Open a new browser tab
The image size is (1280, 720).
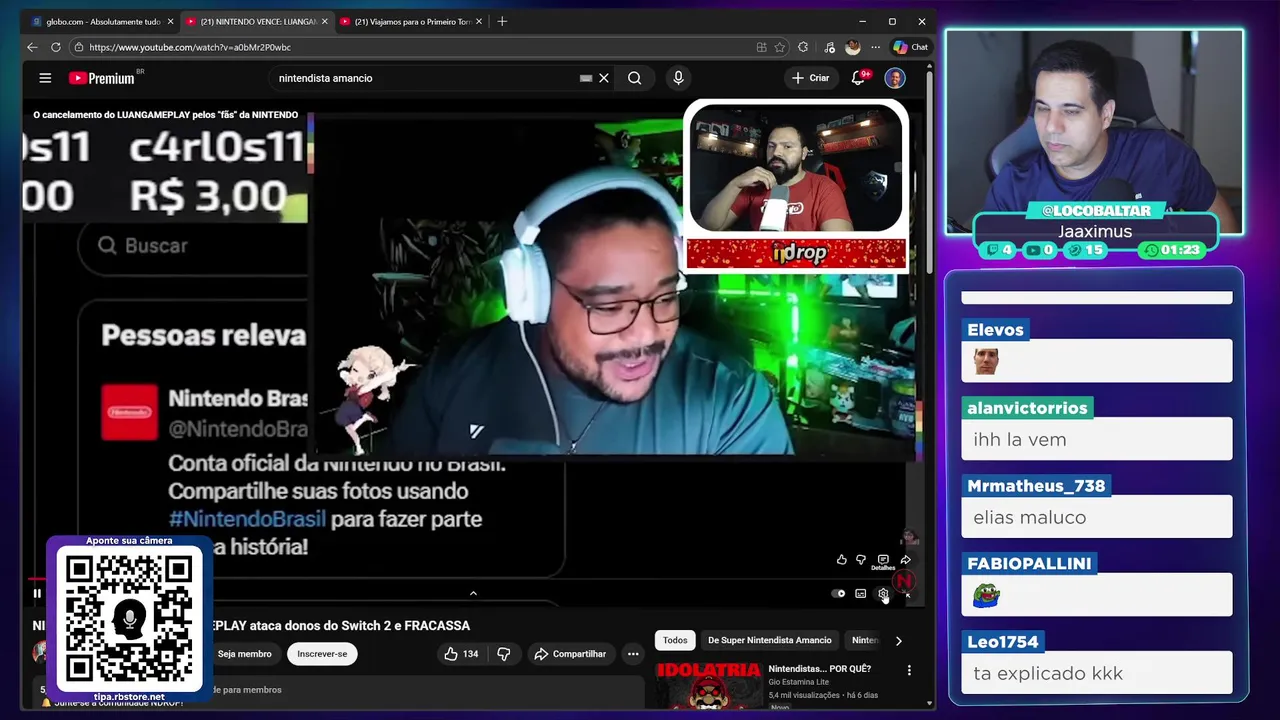click(x=502, y=21)
